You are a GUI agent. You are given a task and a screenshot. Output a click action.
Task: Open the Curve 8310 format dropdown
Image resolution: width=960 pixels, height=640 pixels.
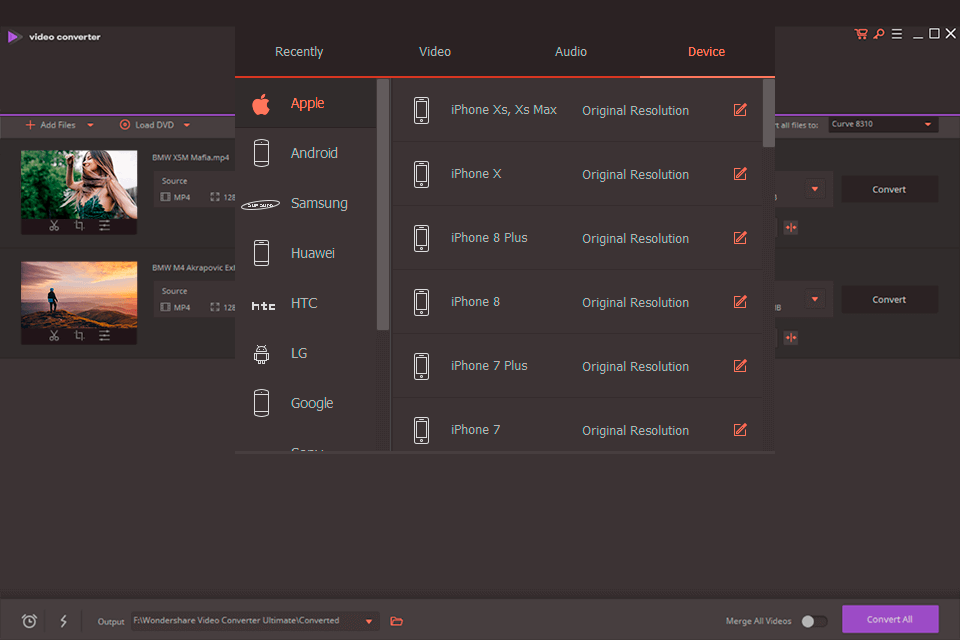click(883, 124)
